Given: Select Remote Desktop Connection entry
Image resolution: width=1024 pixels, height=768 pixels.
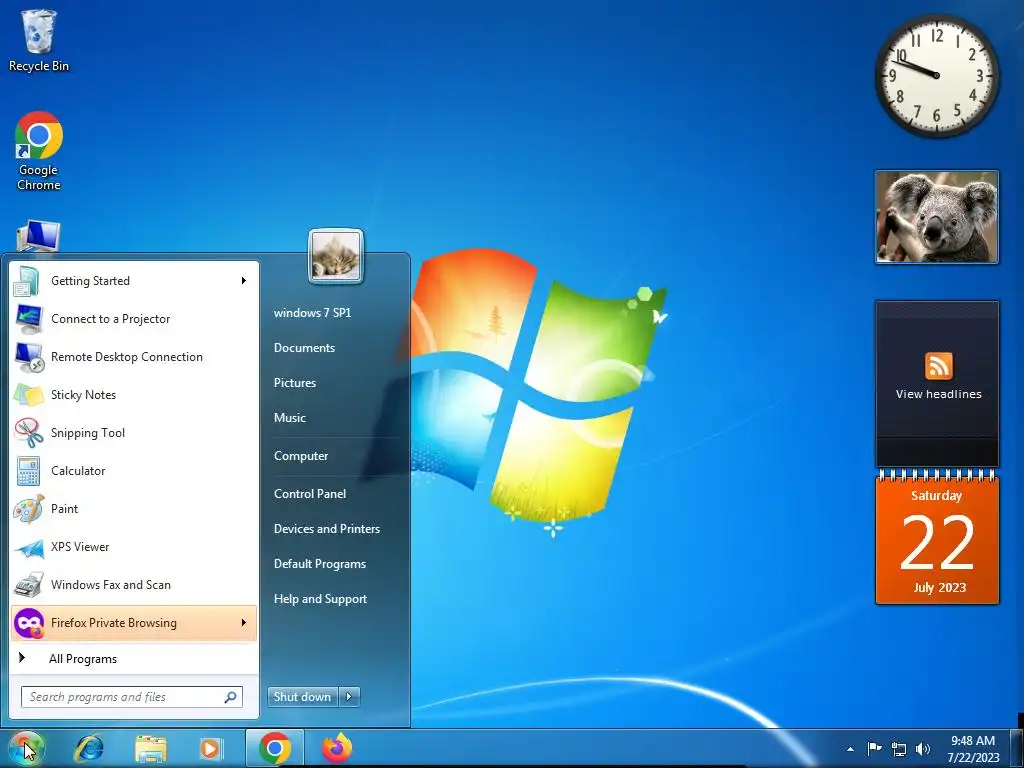Looking at the screenshot, I should pyautogui.click(x=134, y=357).
